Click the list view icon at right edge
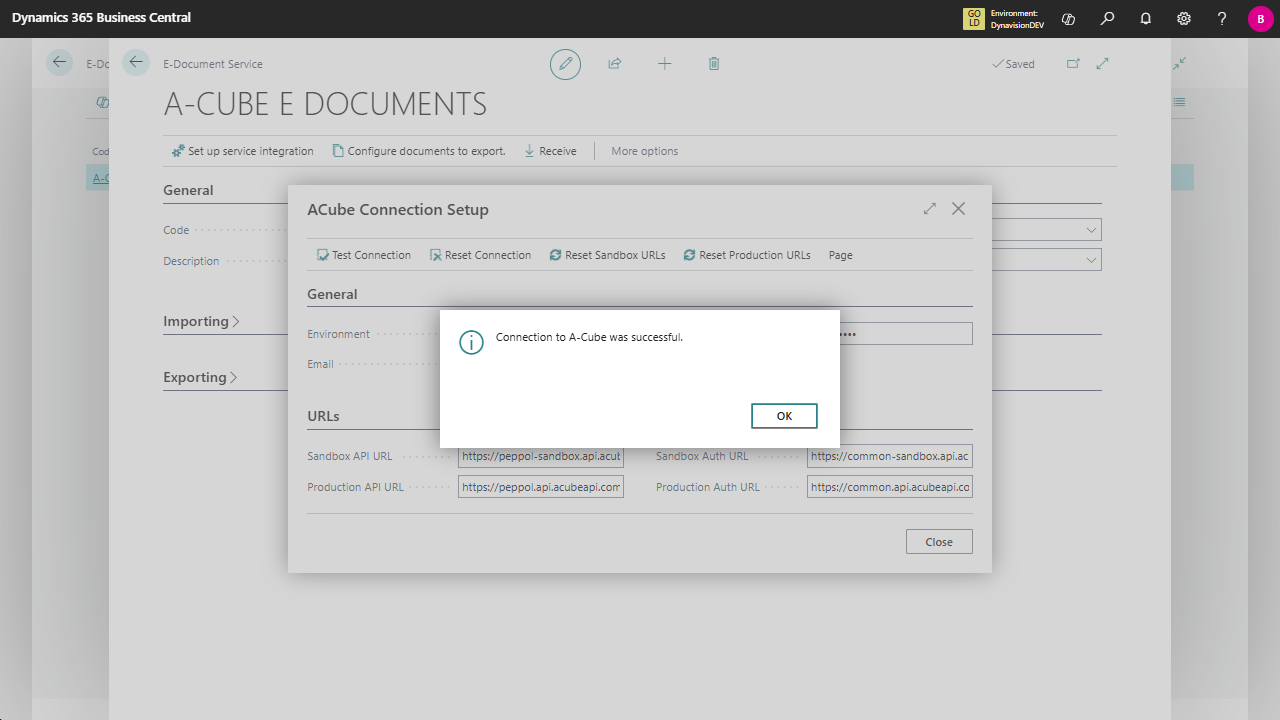 (1180, 102)
